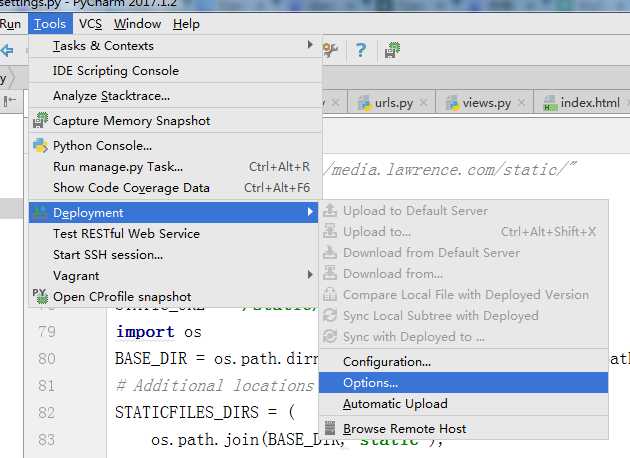The height and width of the screenshot is (458, 630).
Task: Select Capture Memory Snapshot
Action: point(175,121)
